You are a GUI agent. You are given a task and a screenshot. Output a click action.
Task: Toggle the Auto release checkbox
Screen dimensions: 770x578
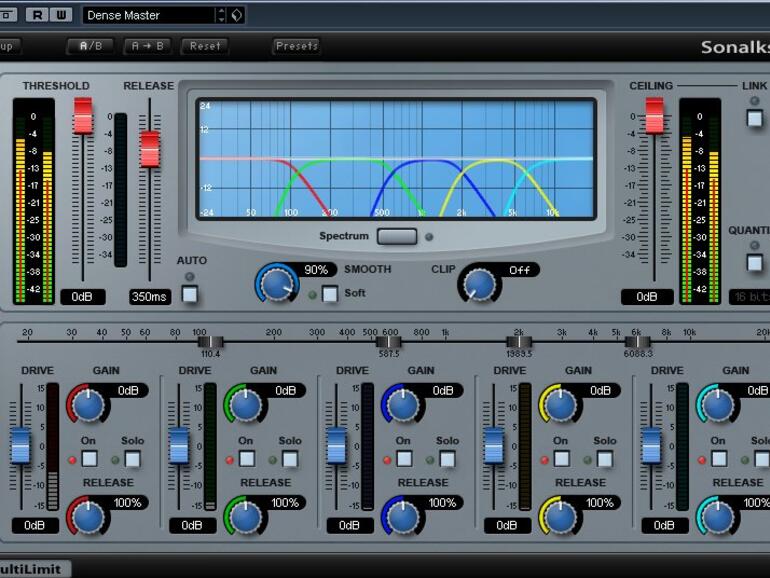(x=190, y=294)
